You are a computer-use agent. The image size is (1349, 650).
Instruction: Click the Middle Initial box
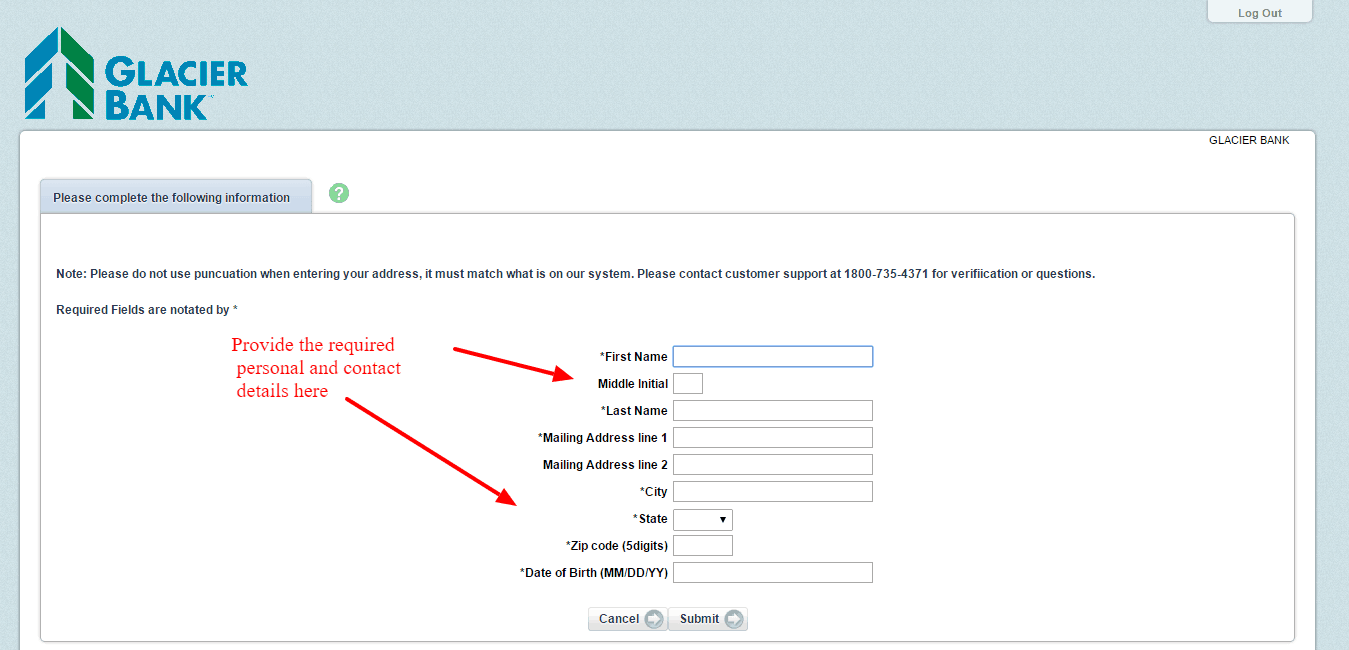tap(688, 384)
